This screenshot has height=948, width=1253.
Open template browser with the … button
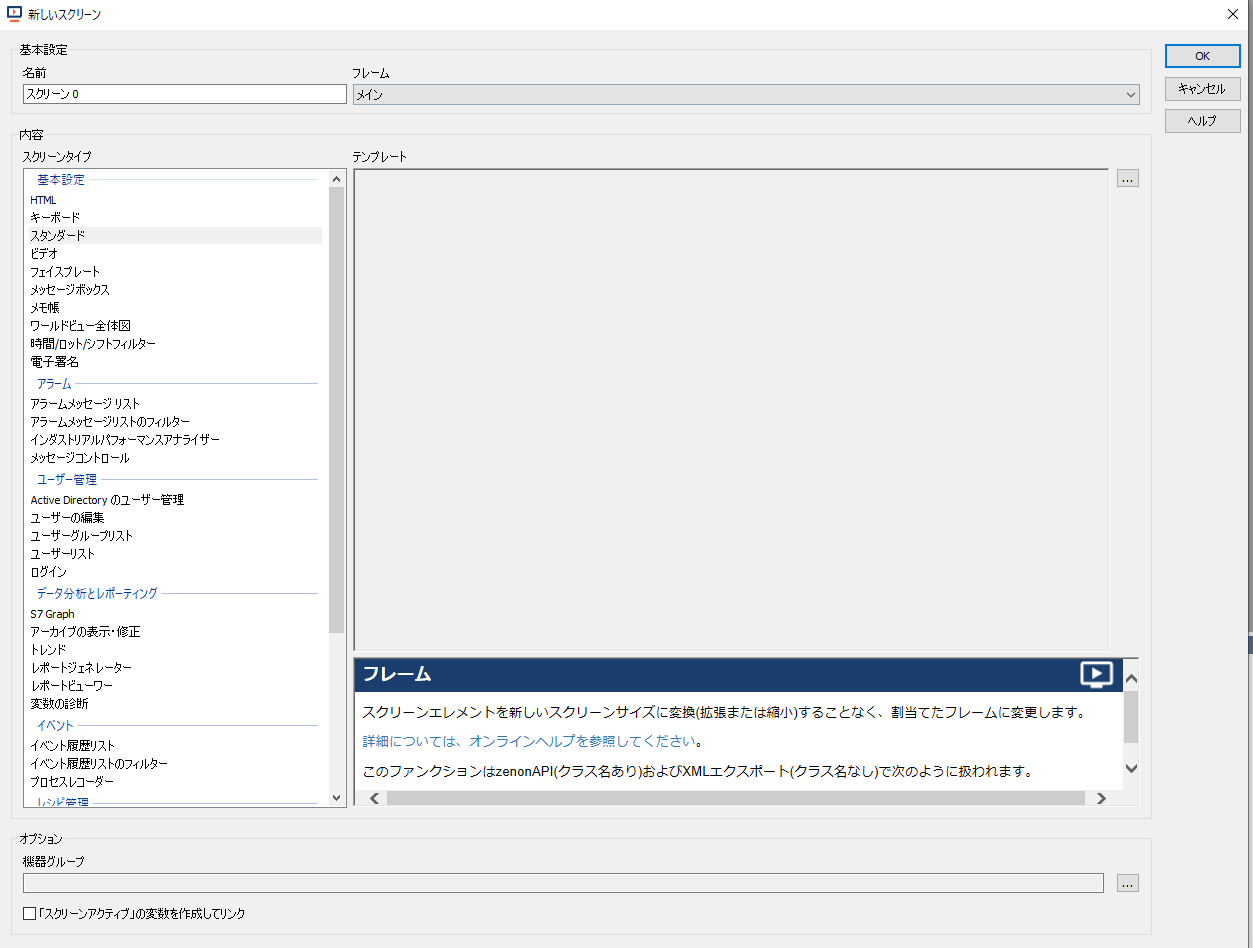point(1128,179)
